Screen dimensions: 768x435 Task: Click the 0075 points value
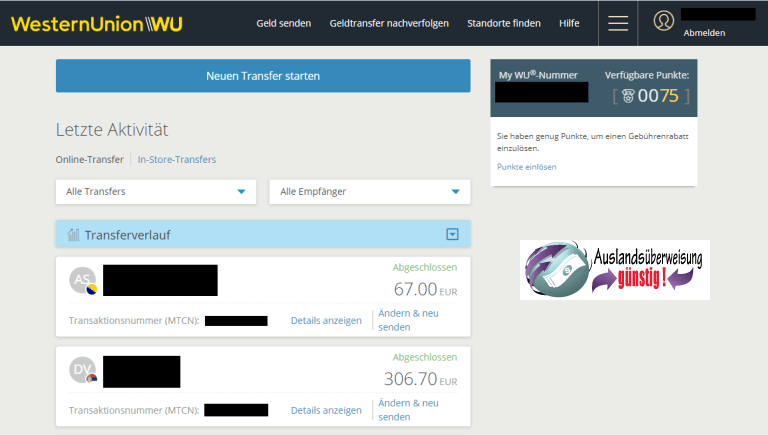point(658,96)
